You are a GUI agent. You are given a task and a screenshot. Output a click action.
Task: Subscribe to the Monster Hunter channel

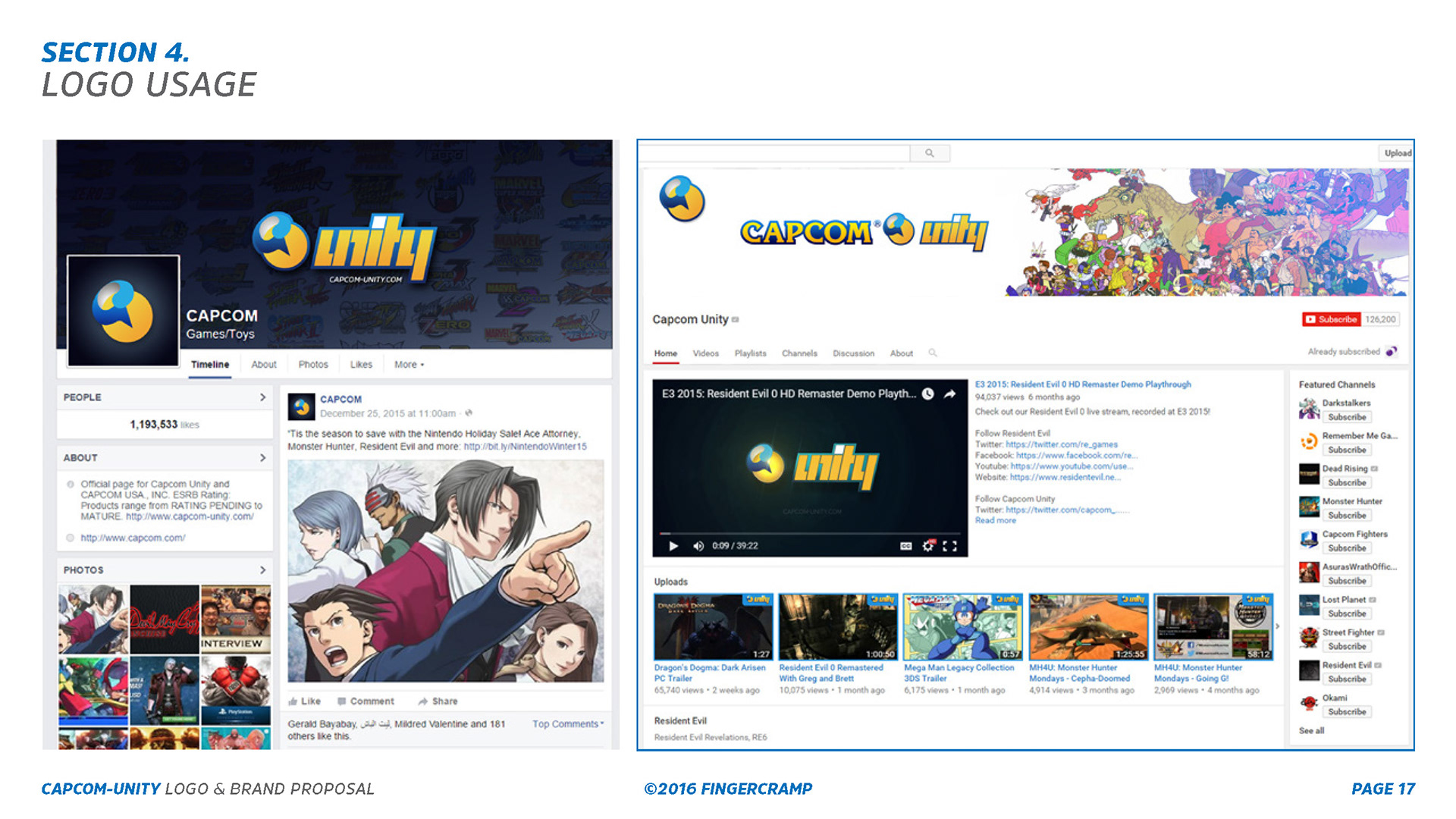1347,515
